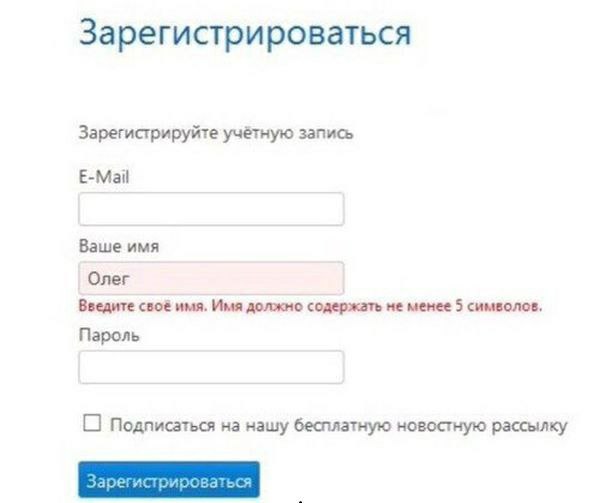Click 'Введите своё имя' at the error's start
Screen dimensions: 600x503
click(x=140, y=306)
